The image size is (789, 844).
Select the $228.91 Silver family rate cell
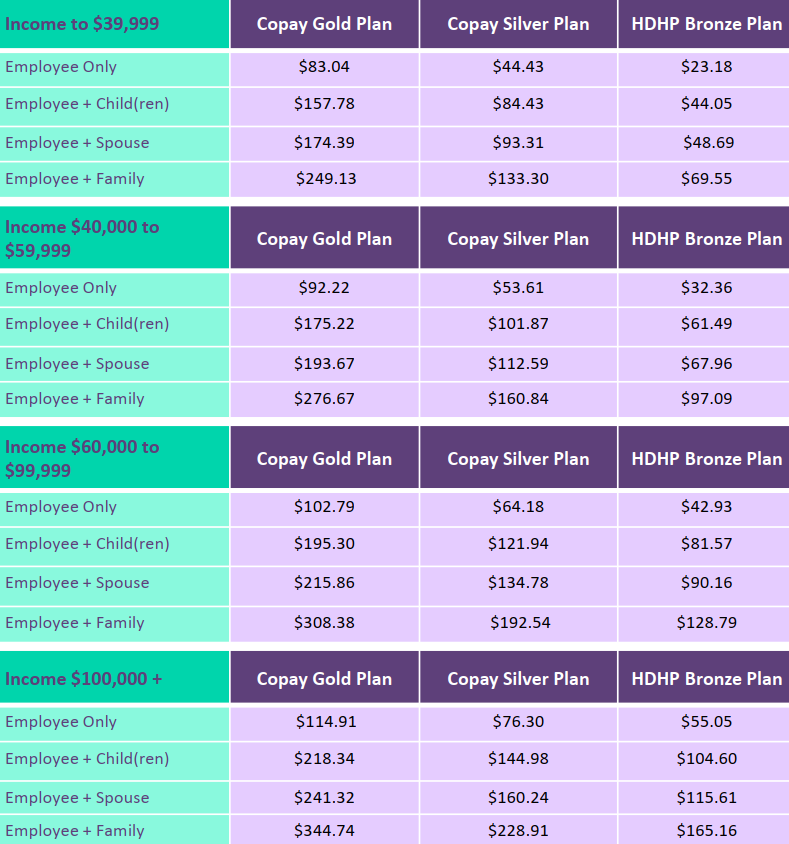(518, 831)
